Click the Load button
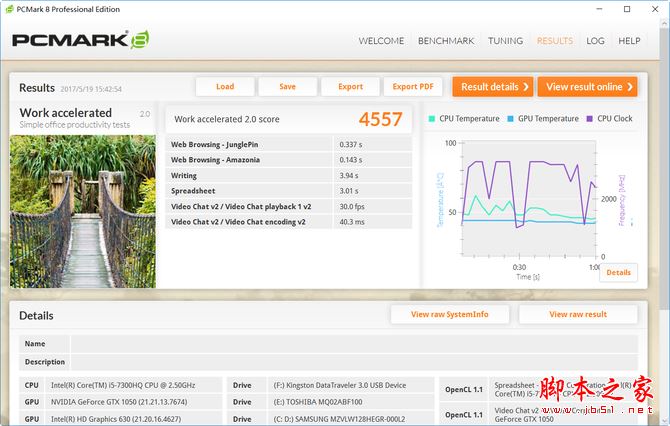 (225, 87)
